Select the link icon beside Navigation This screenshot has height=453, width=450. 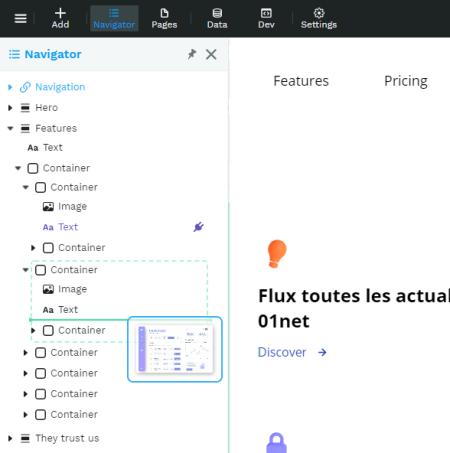(x=25, y=87)
